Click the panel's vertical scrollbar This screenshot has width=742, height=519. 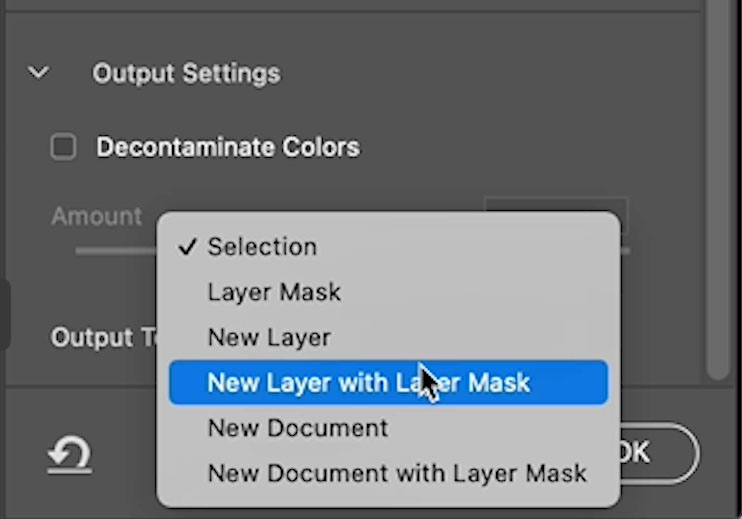[719, 189]
